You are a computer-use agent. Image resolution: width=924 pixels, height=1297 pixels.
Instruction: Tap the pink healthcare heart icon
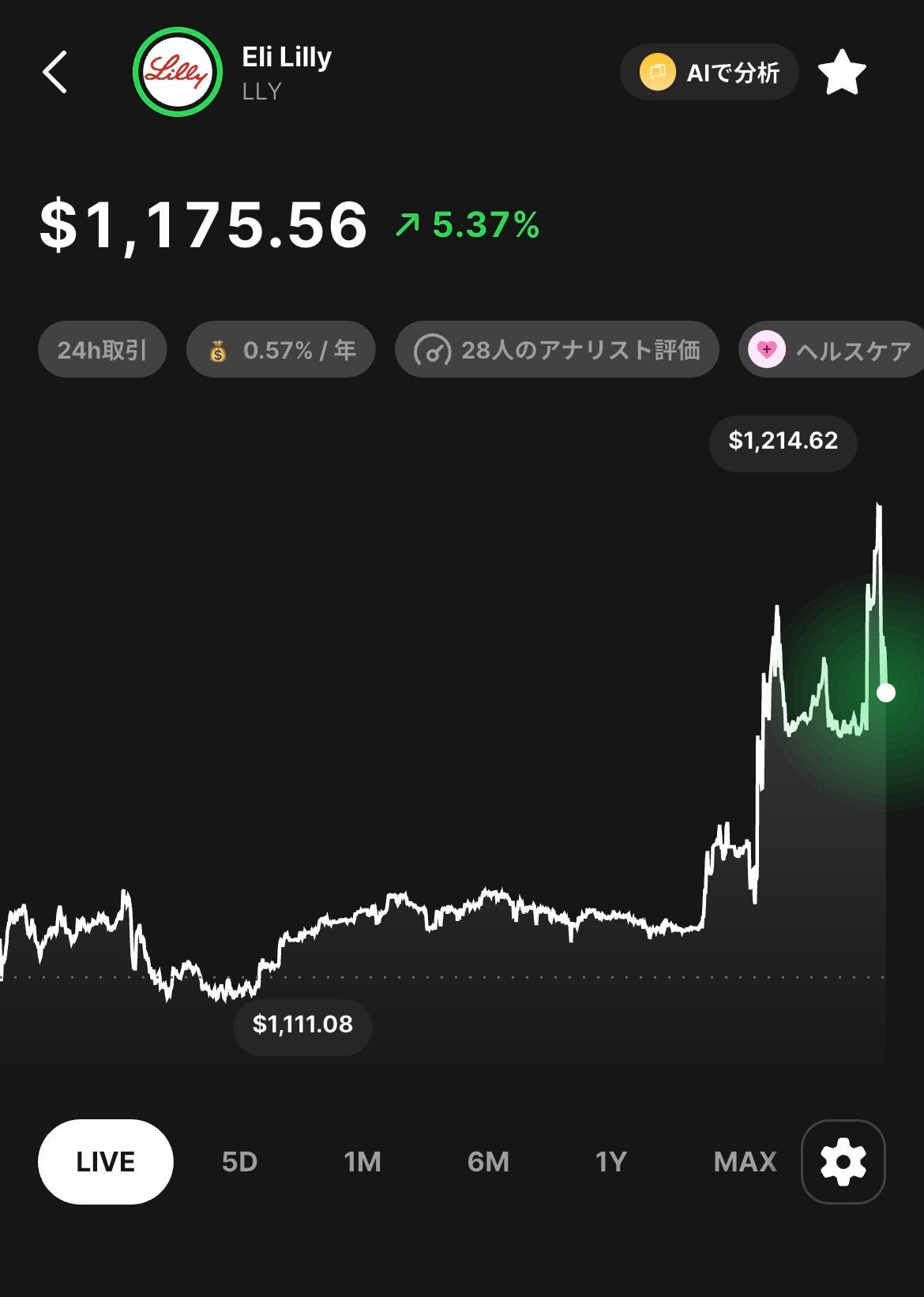click(767, 349)
